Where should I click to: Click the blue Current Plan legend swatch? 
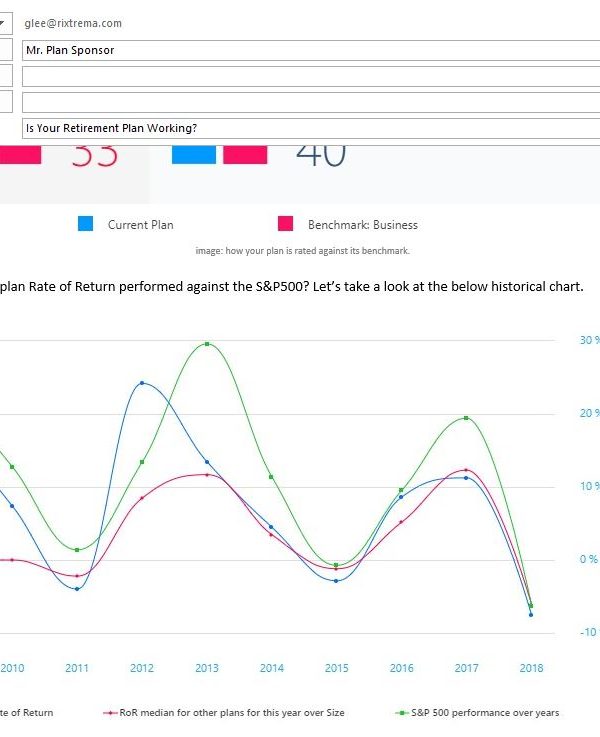coord(86,224)
